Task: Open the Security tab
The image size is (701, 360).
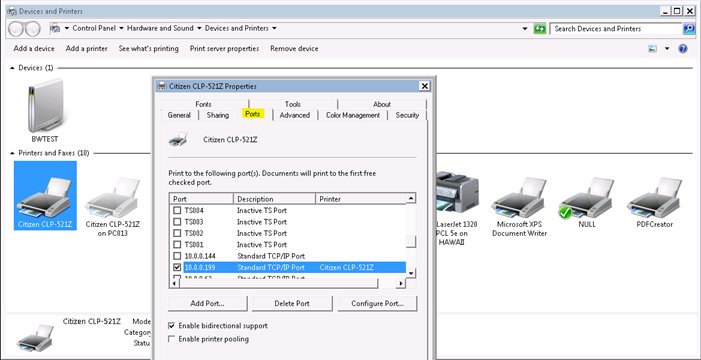Action: click(x=407, y=115)
